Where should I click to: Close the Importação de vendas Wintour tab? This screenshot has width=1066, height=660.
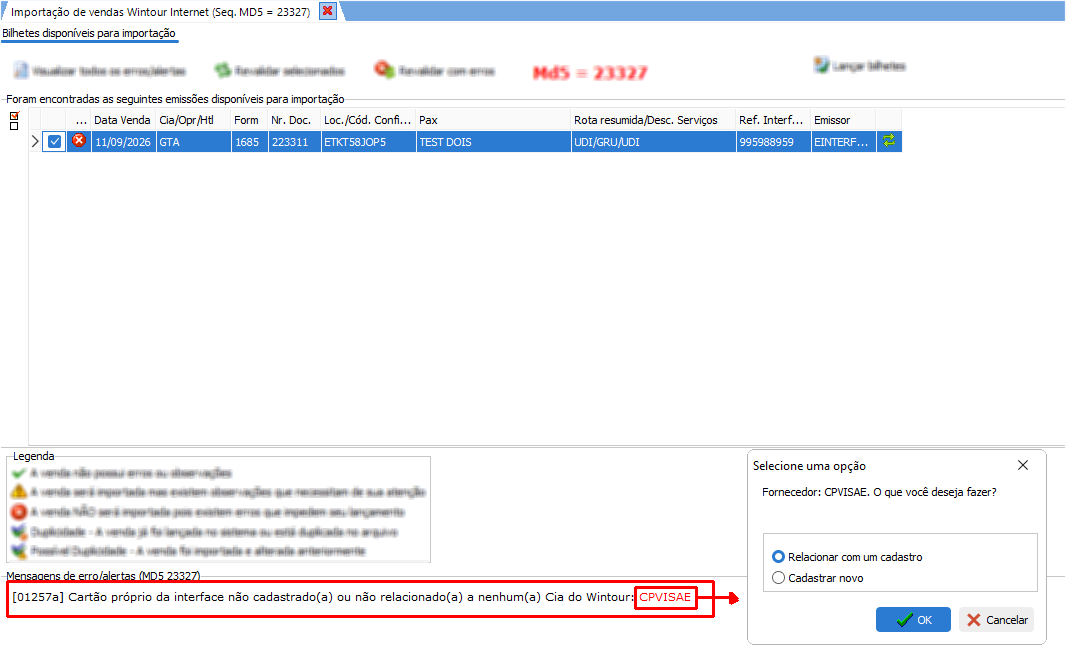328,11
